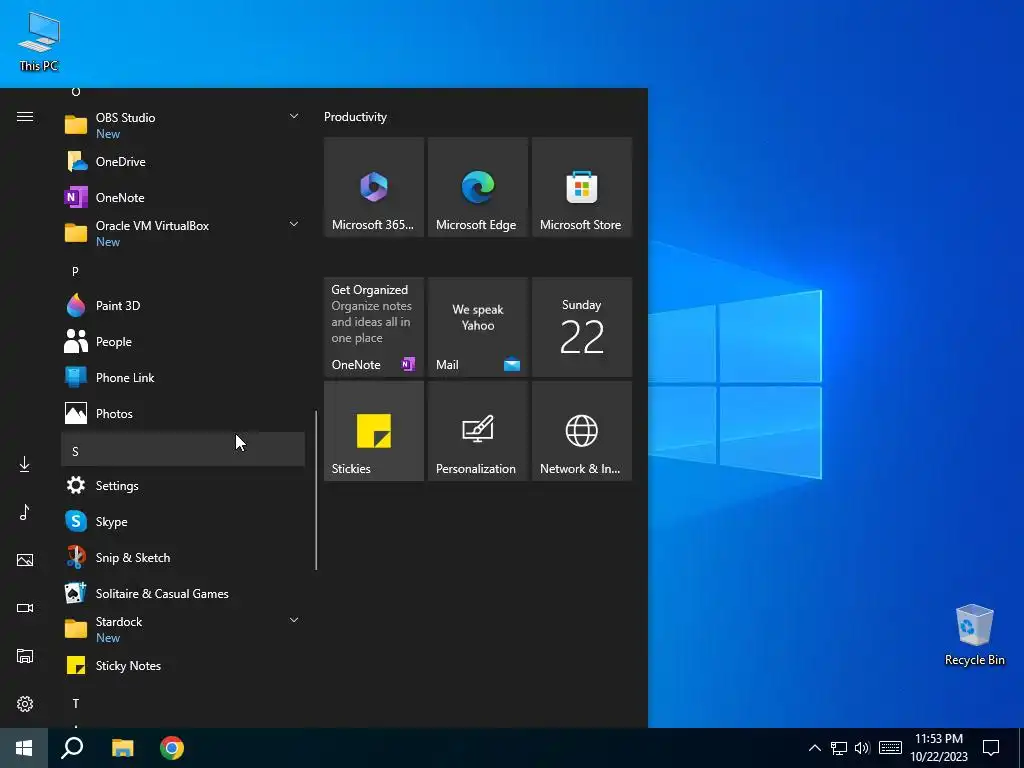The width and height of the screenshot is (1024, 768).
Task: Open the Sunday 22 calendar tile
Action: [x=582, y=327]
